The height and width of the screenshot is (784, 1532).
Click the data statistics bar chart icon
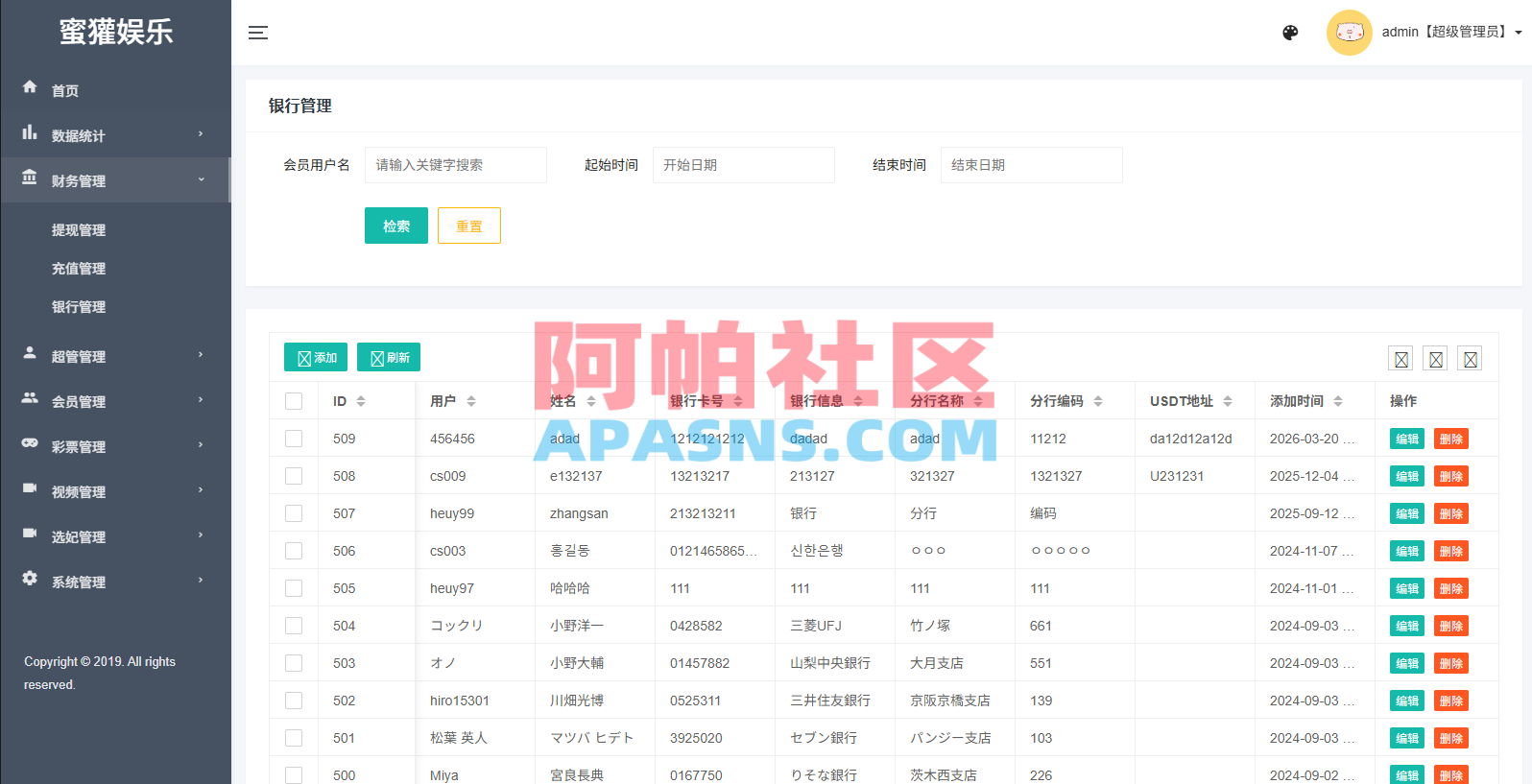coord(30,132)
